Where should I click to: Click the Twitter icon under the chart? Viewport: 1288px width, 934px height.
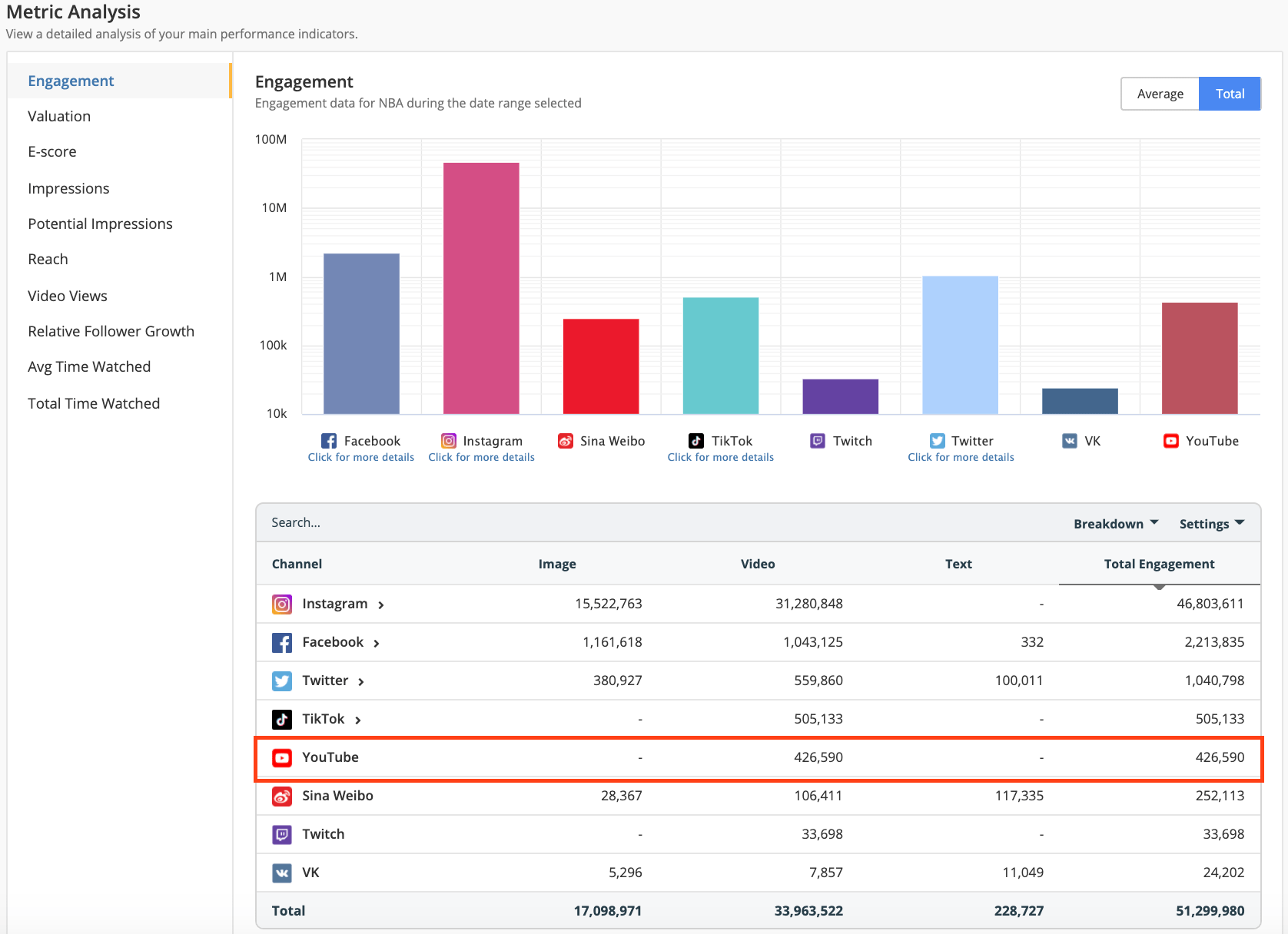click(x=938, y=441)
